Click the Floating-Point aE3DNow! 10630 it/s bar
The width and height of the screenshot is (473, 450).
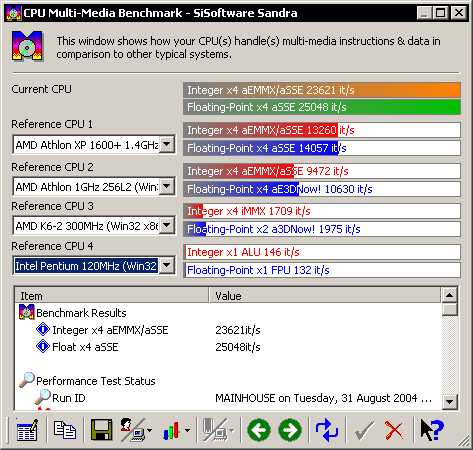tap(322, 189)
